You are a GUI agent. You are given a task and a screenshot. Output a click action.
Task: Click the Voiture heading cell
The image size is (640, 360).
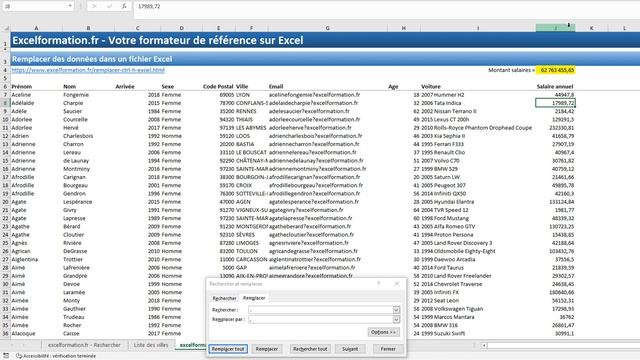(x=478, y=87)
